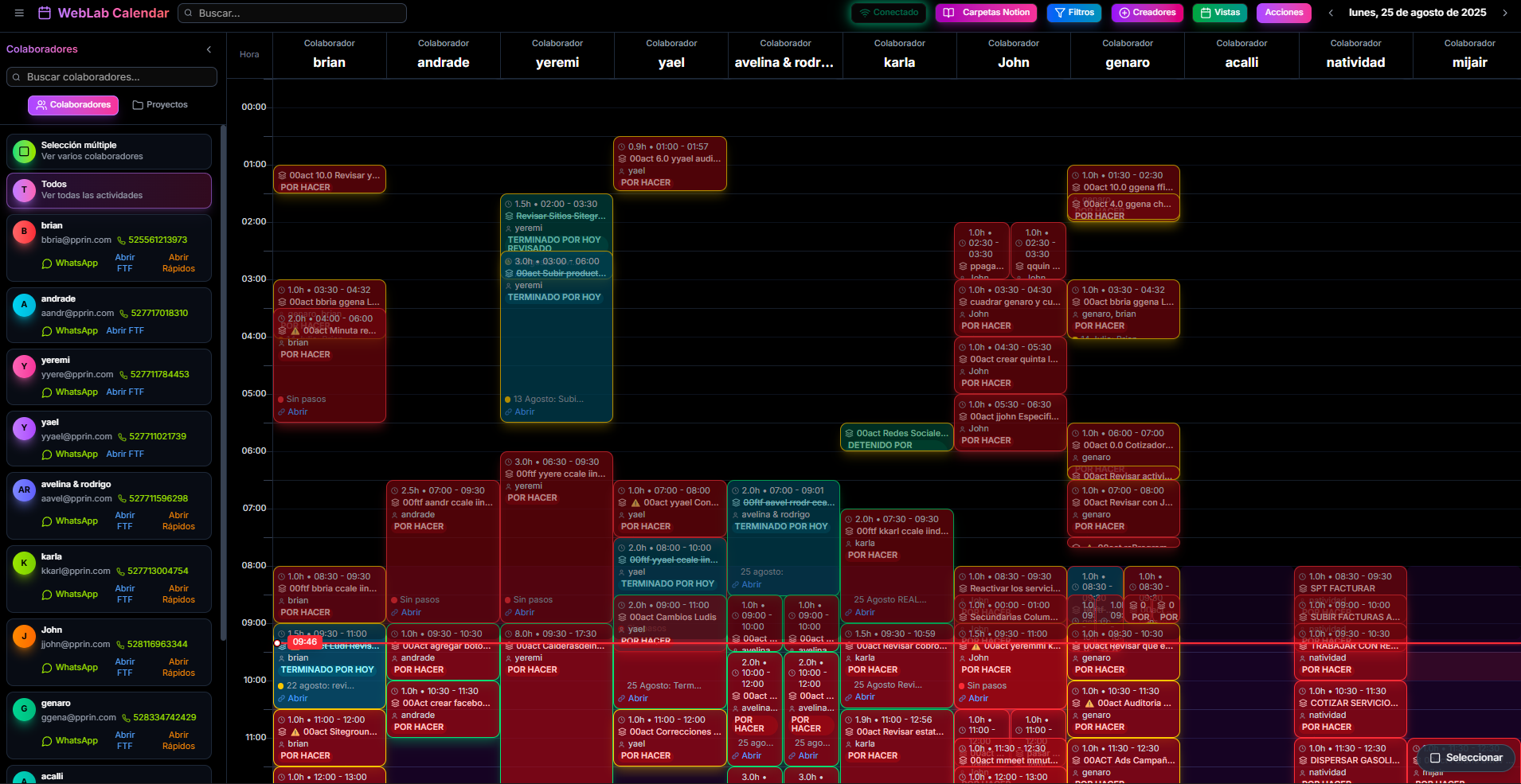Open WhatsApp for yeremi
The image size is (1521, 784).
[70, 392]
